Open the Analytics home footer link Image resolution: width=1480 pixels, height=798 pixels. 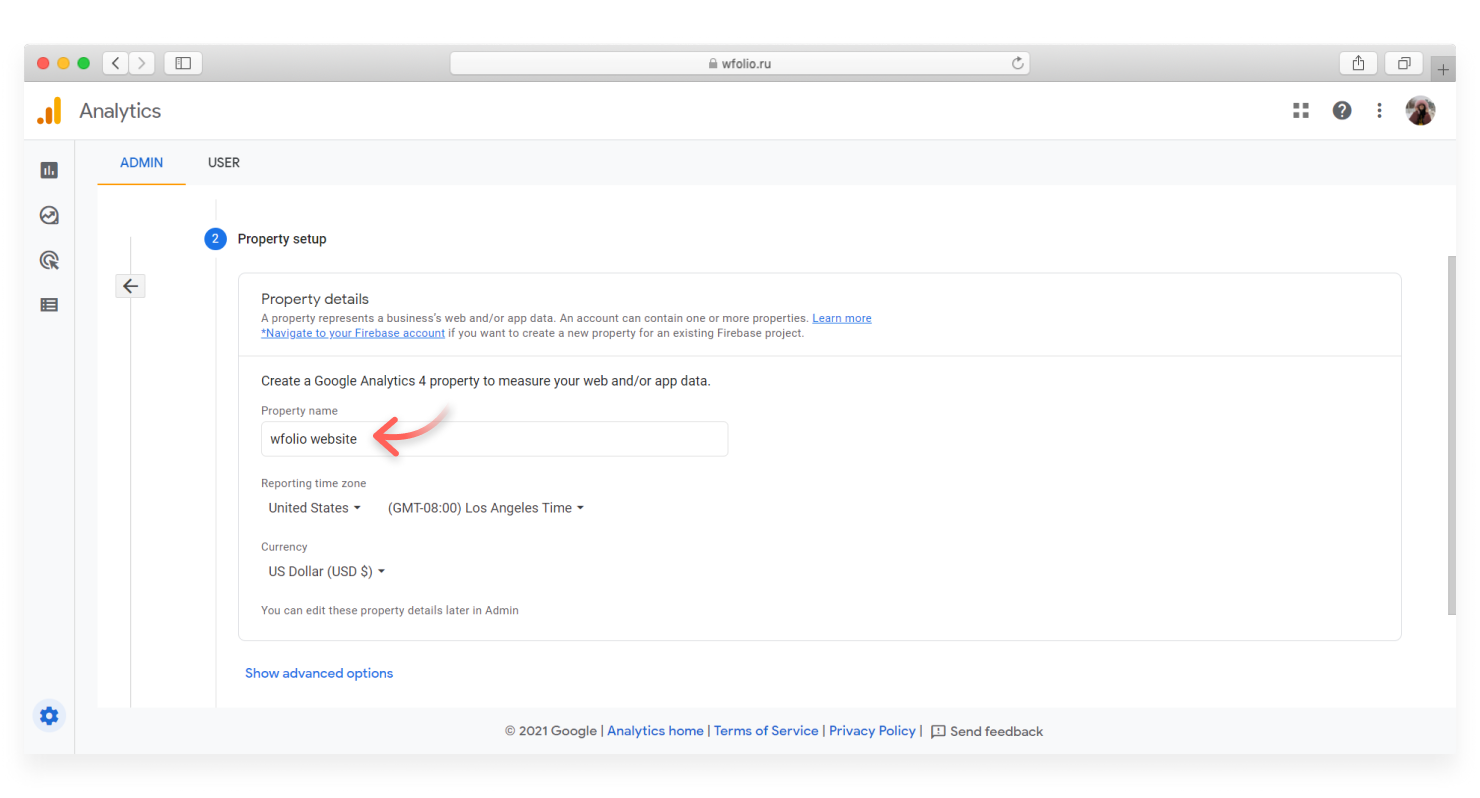(655, 731)
